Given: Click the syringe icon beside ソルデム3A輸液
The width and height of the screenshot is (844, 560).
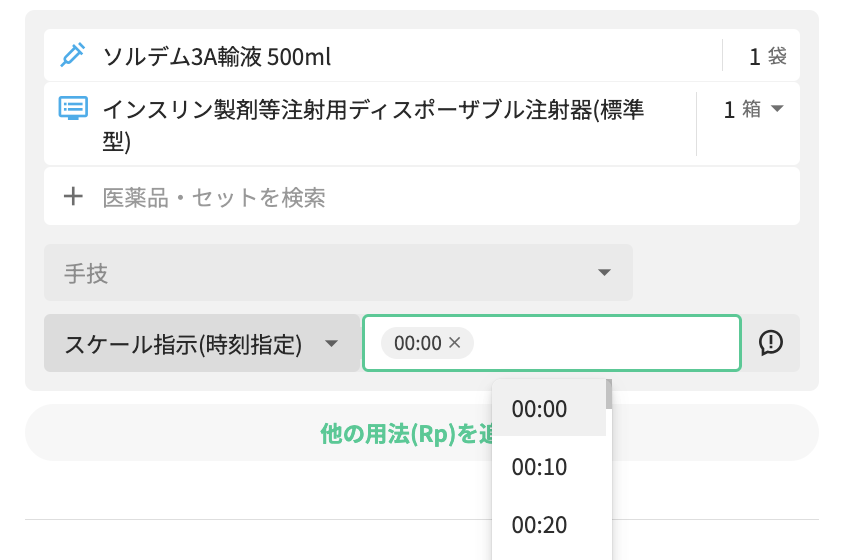Looking at the screenshot, I should 72,56.
